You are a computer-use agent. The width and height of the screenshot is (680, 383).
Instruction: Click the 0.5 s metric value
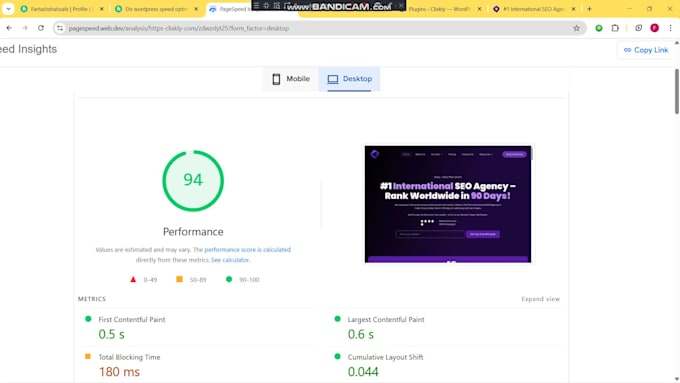[111, 334]
